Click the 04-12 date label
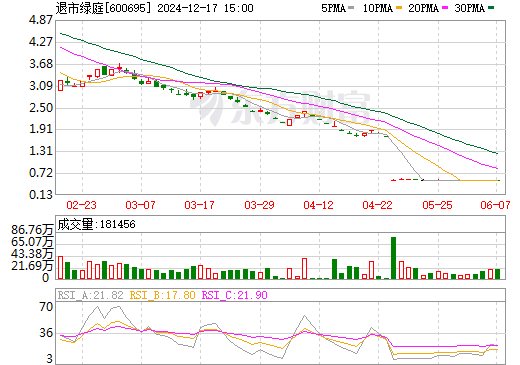 (318, 205)
